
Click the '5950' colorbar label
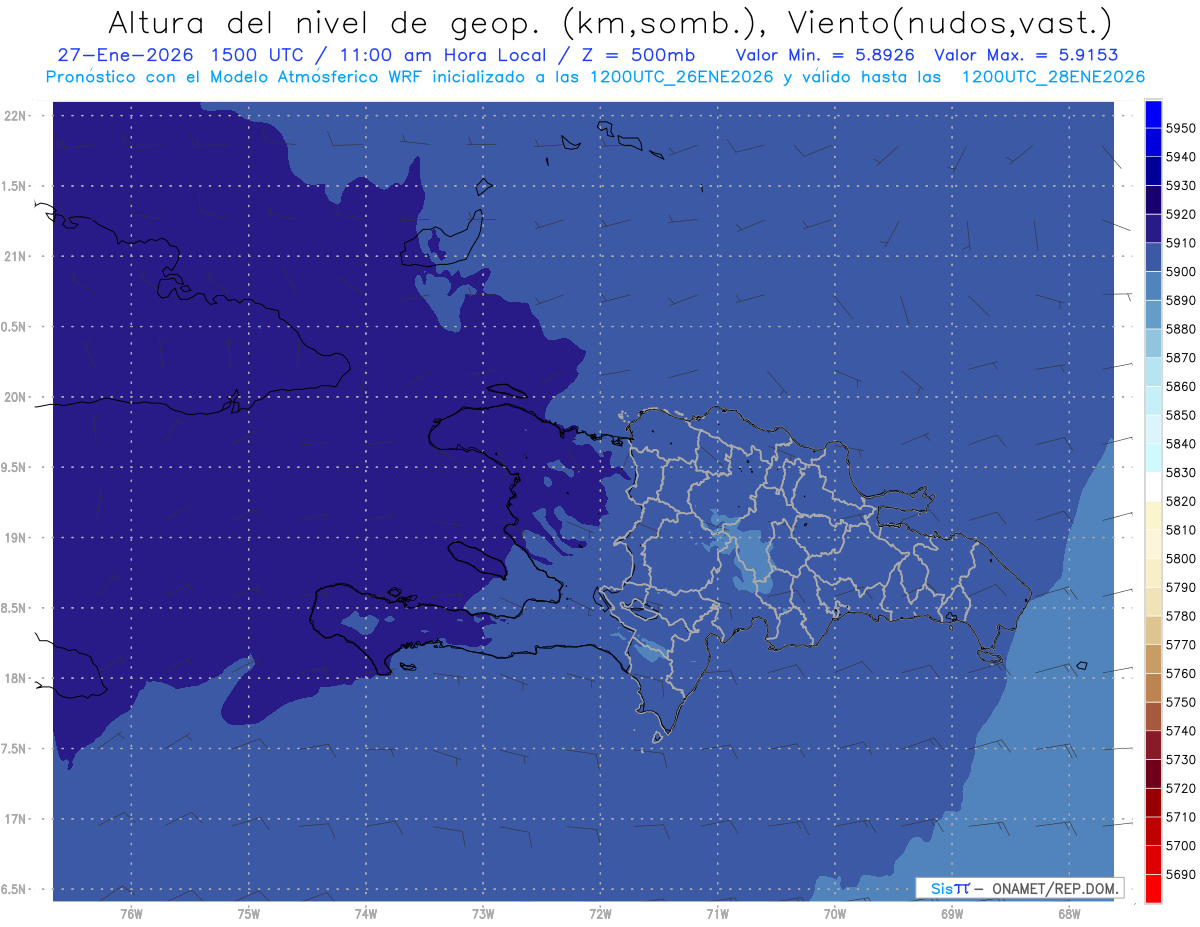pos(1180,128)
